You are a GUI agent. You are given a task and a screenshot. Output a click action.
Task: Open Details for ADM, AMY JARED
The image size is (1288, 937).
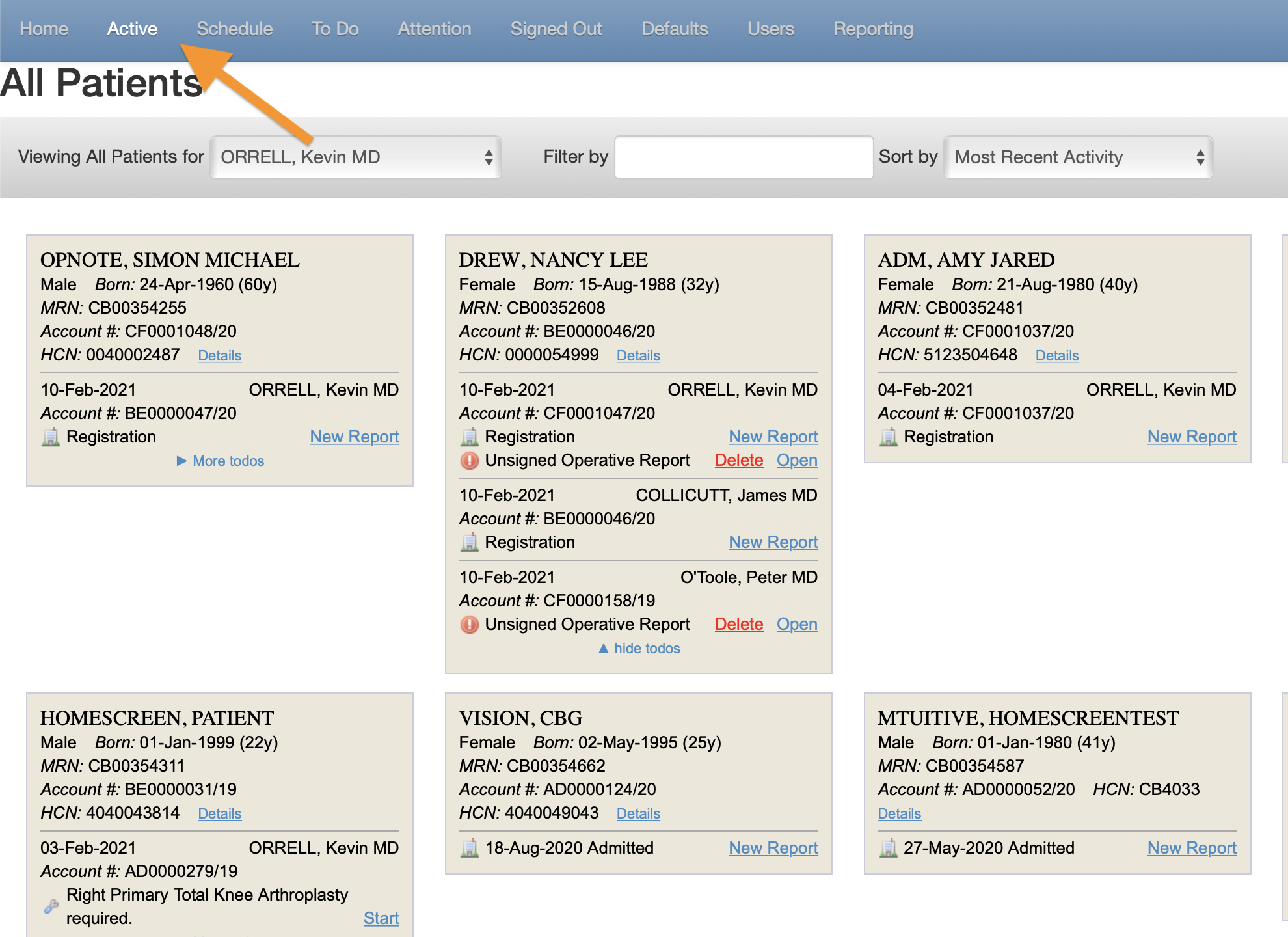(x=1057, y=355)
